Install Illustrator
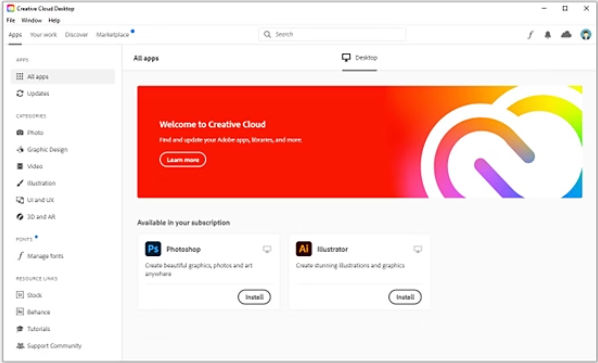 (x=405, y=297)
